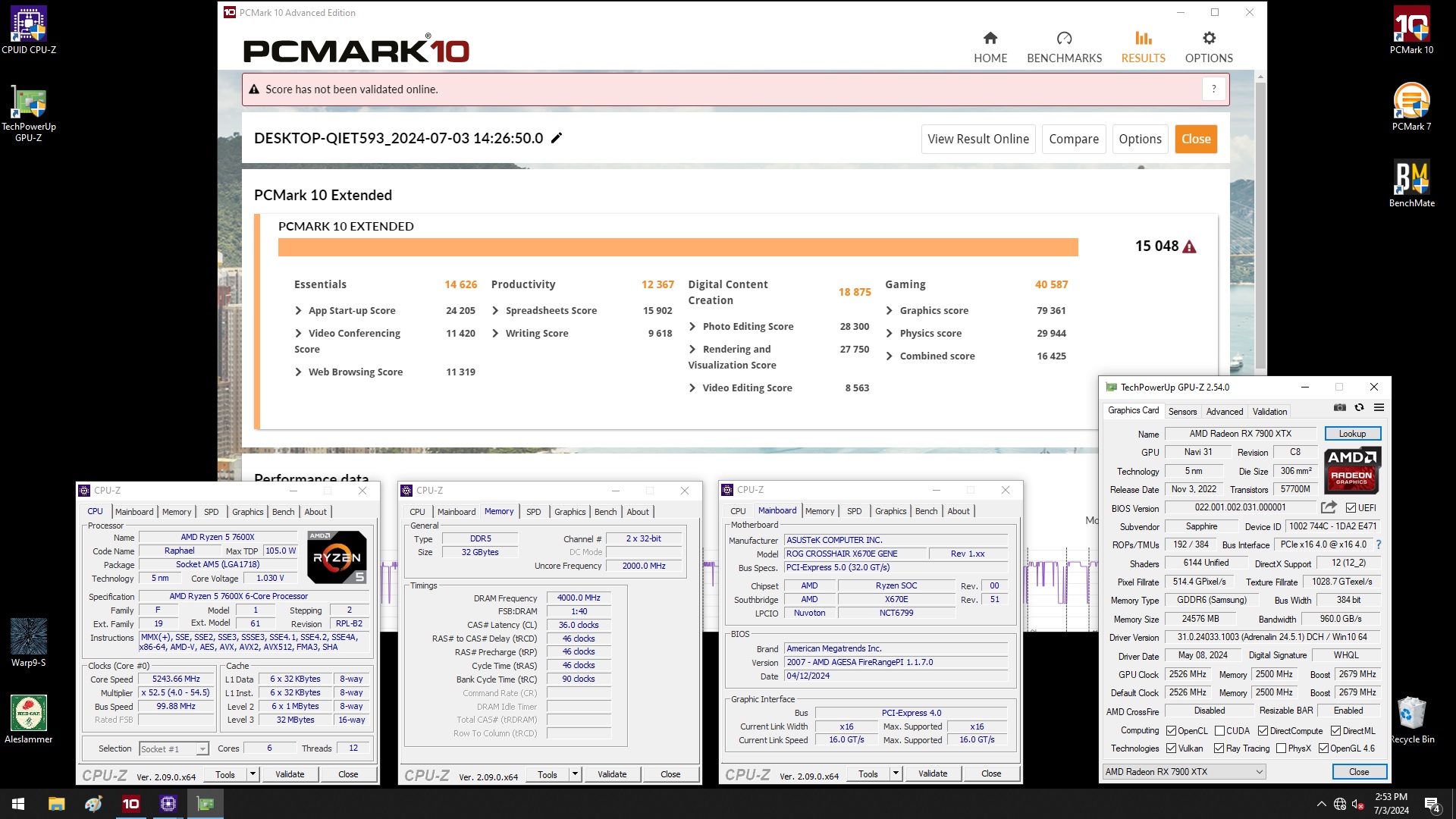Screen dimensions: 1456x819
Task: Open BenchMate desktop shortcut
Action: (1411, 184)
